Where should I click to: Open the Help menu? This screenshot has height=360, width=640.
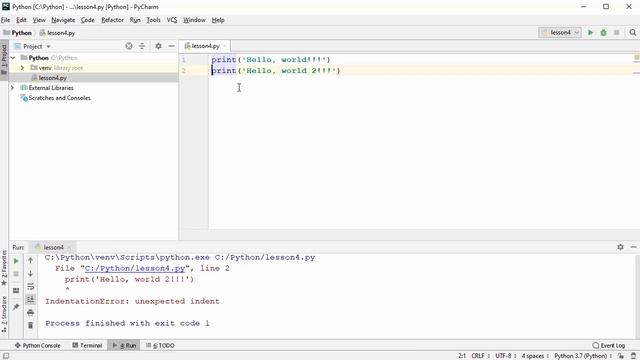tap(218, 20)
